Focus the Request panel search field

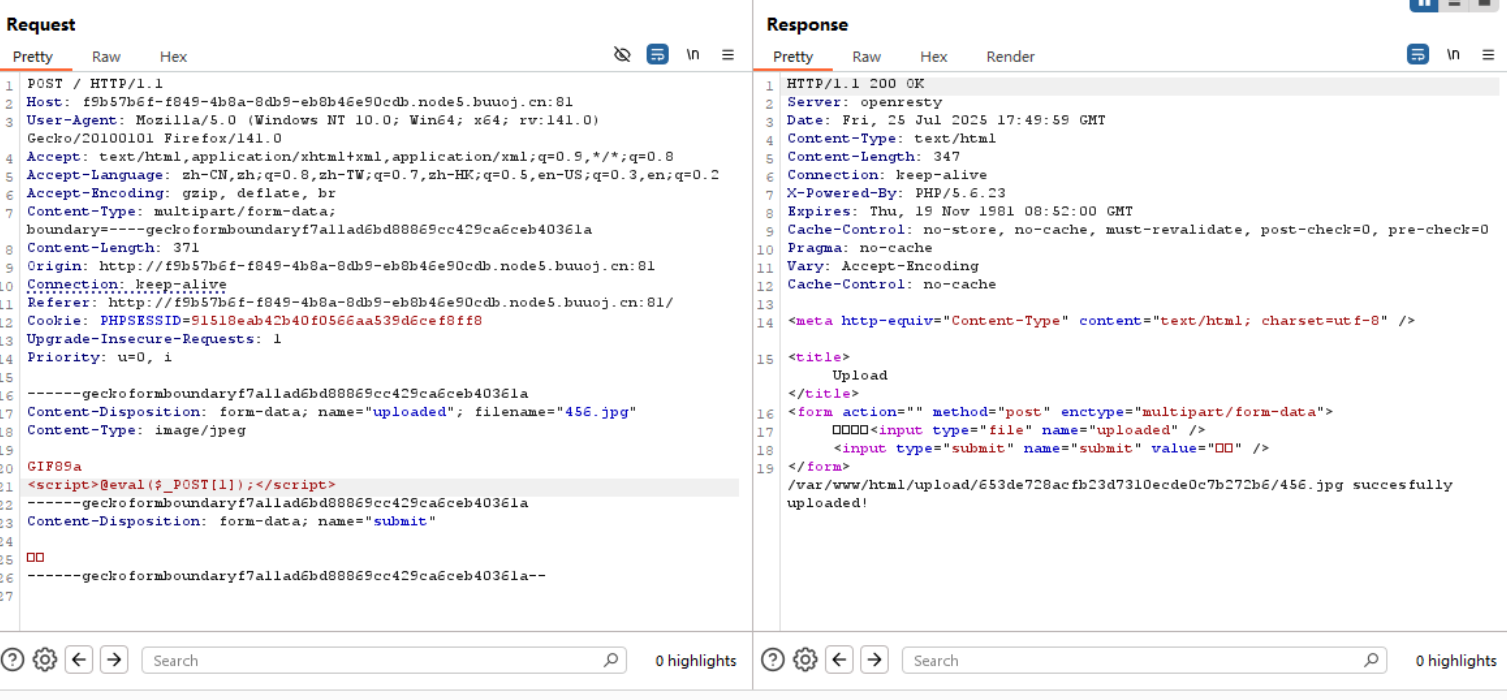384,660
